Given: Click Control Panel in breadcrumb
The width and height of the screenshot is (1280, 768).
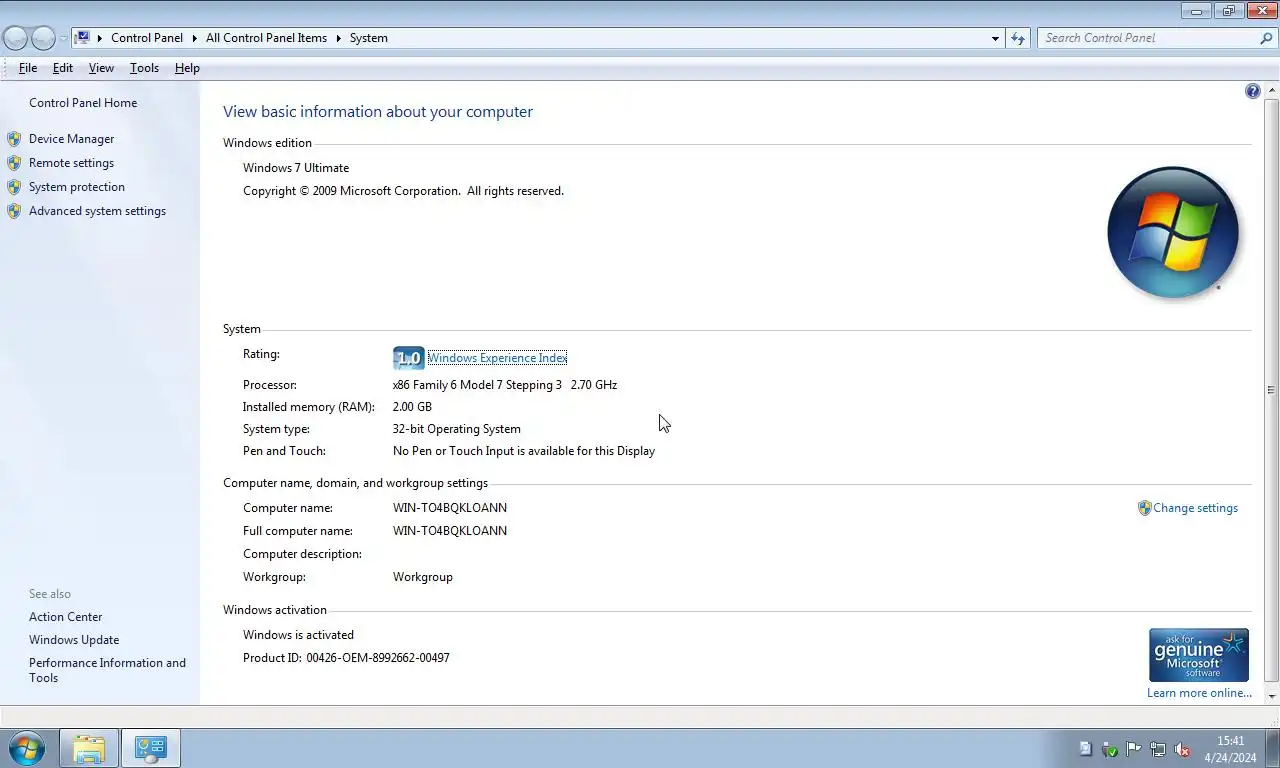Looking at the screenshot, I should click(147, 38).
